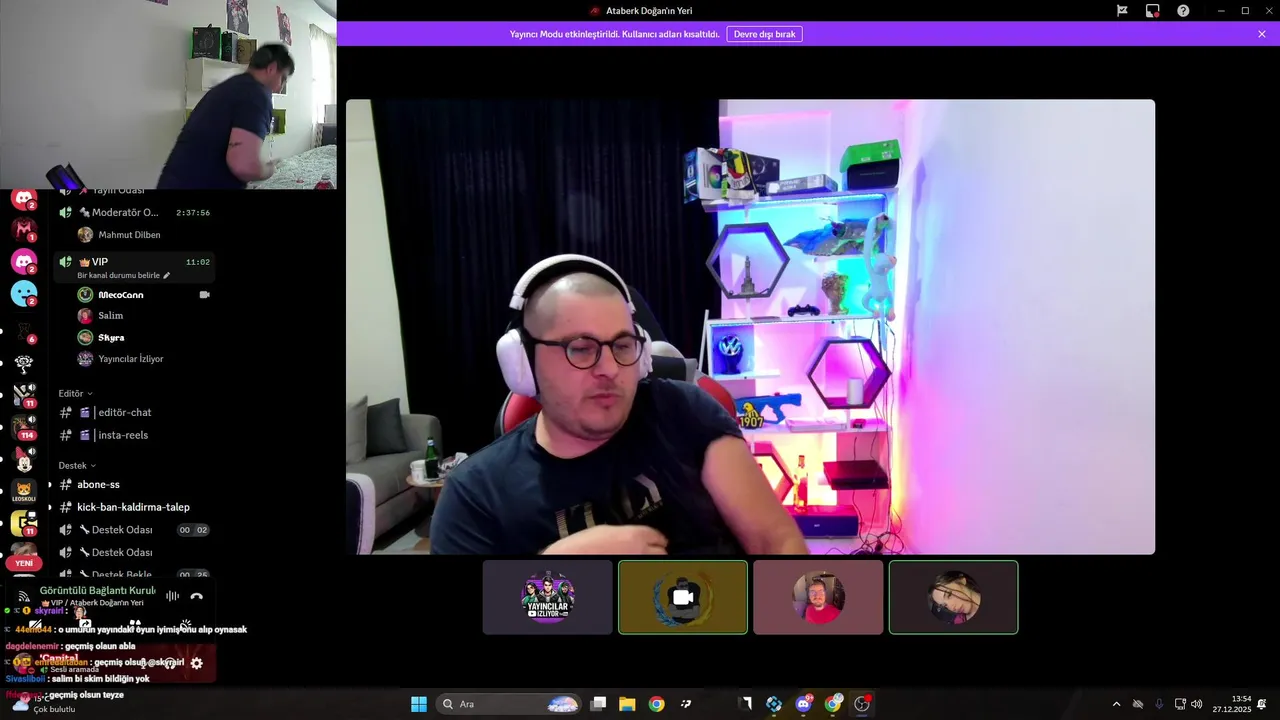Viewport: 1280px width, 720px height.
Task: Select user Mahmut Dilben in voice channel
Action: point(129,235)
